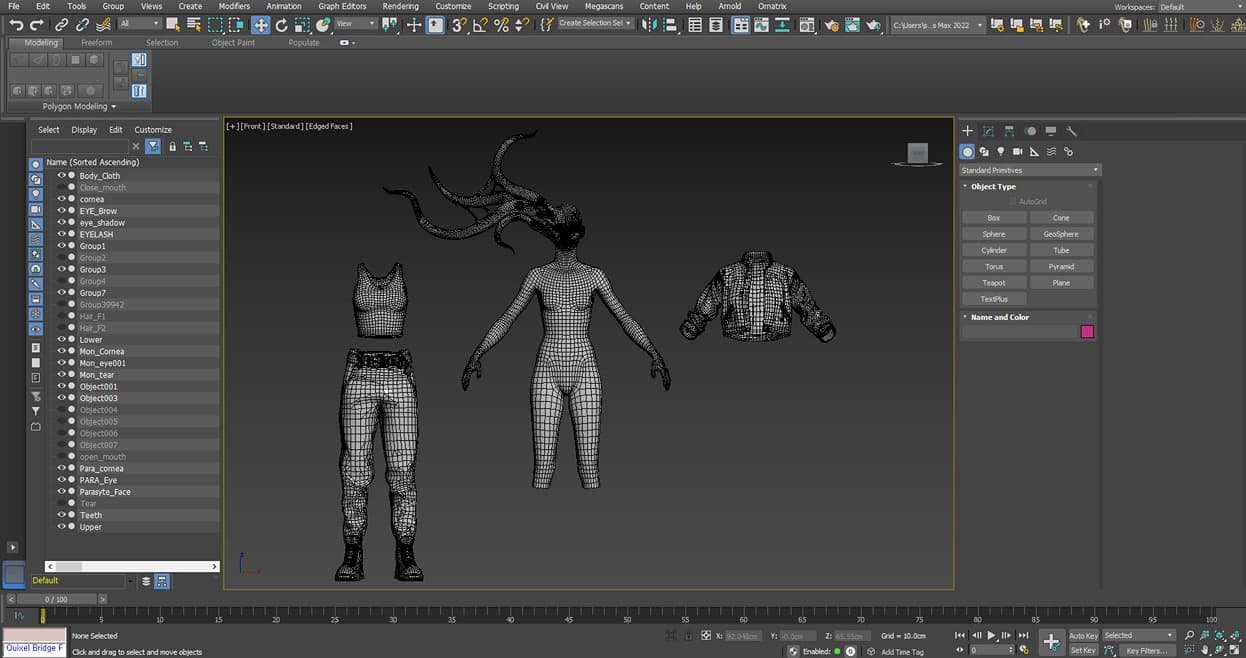The width and height of the screenshot is (1246, 658).
Task: Open the Mirror tool
Action: click(647, 25)
